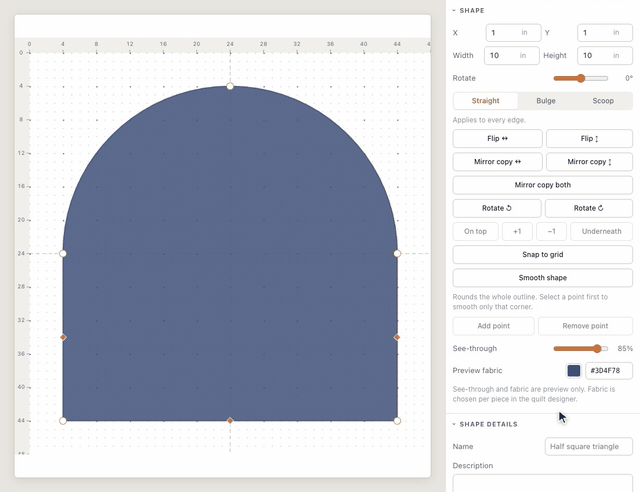Select the Scoop edge tab
The image size is (640, 492).
(603, 101)
